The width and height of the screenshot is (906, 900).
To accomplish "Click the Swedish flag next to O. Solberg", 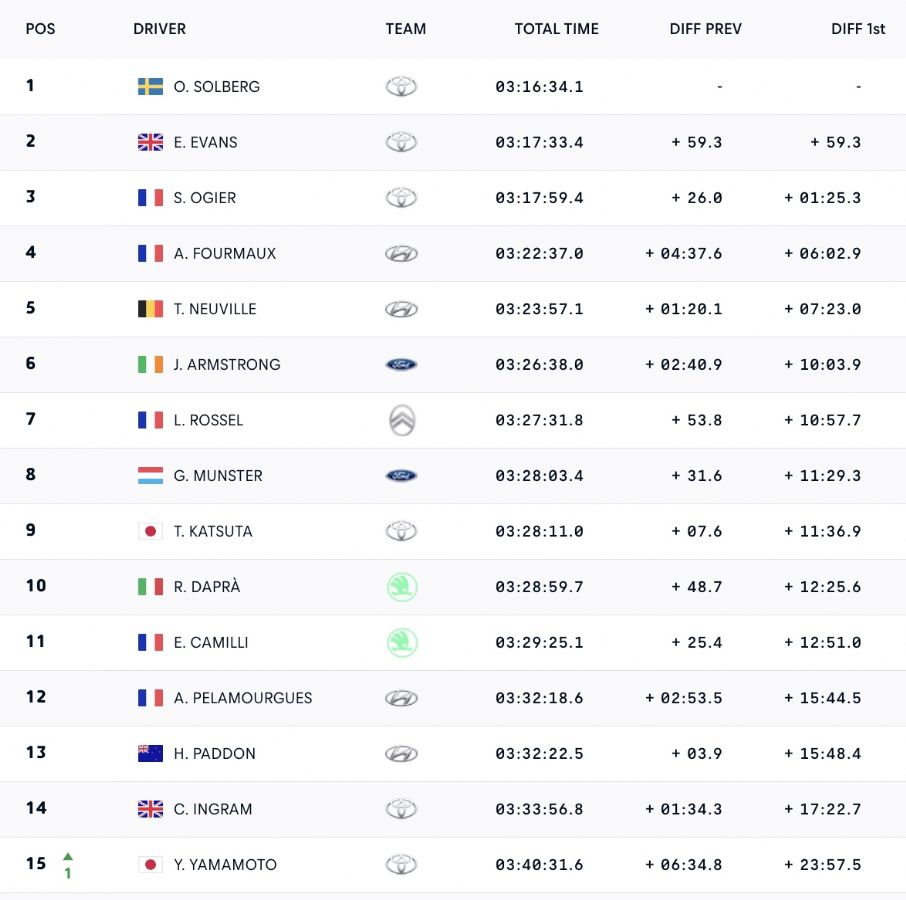I will coord(150,87).
